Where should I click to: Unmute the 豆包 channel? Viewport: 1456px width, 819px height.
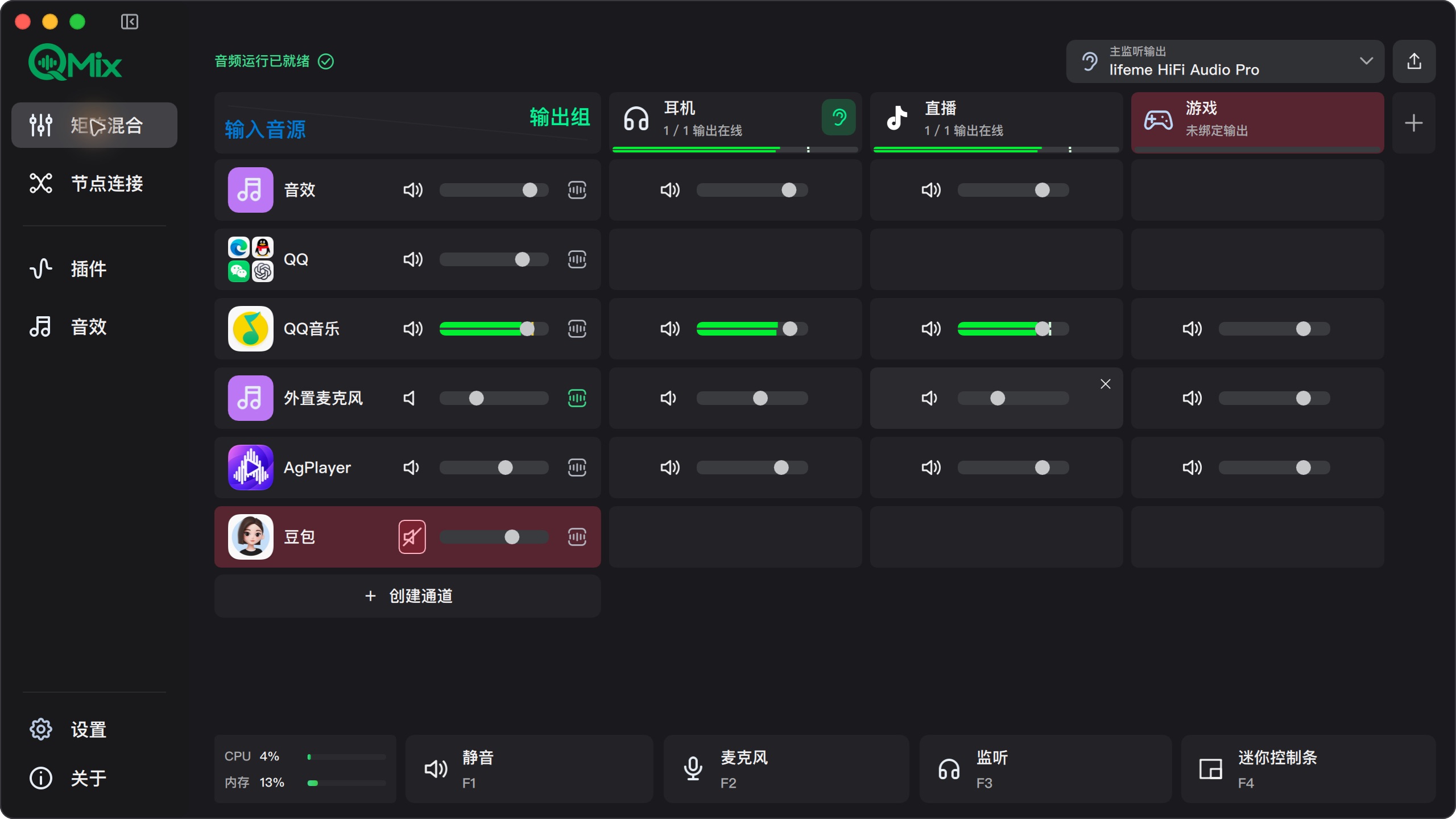412,537
